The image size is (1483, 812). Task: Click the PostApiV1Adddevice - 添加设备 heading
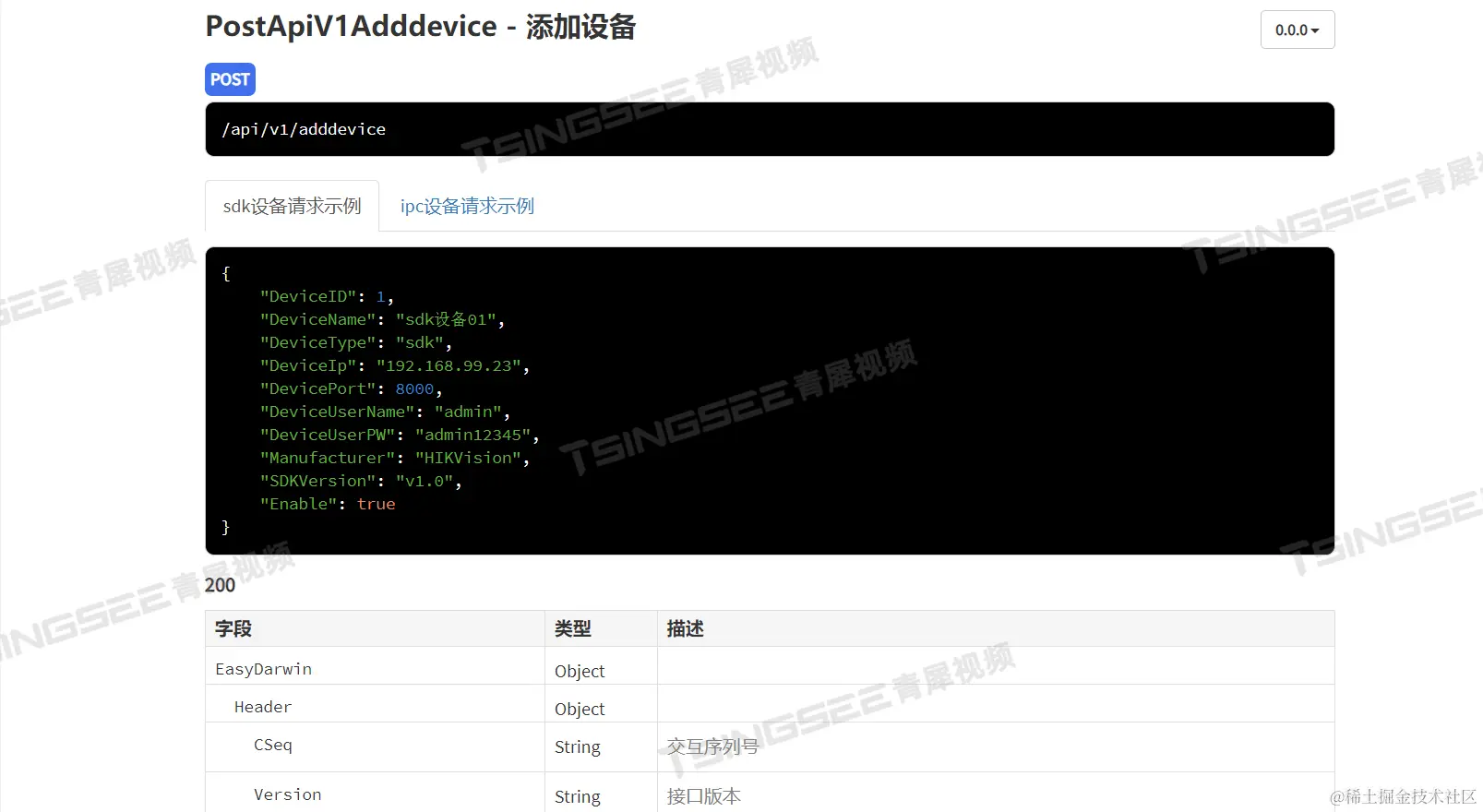421,27
